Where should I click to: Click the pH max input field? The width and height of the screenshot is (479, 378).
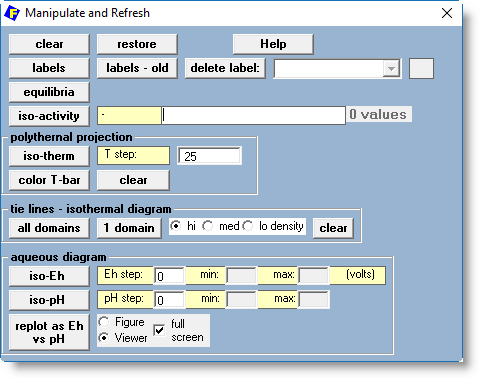(x=313, y=299)
